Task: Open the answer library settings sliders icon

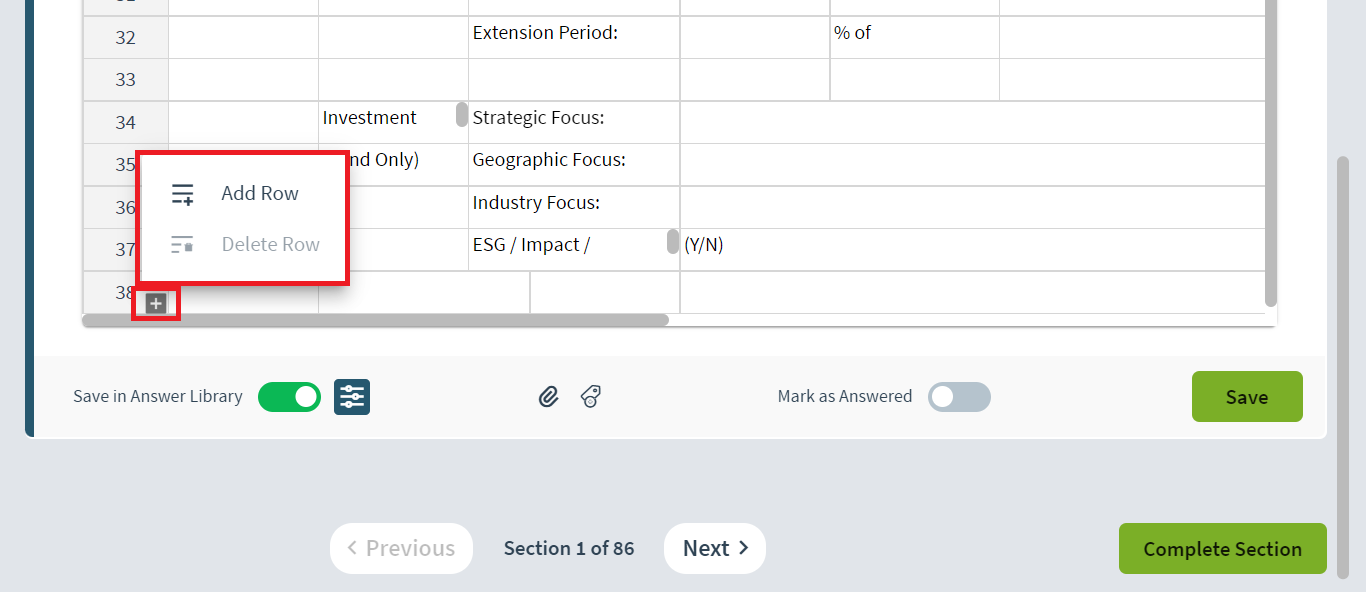Action: click(x=352, y=397)
